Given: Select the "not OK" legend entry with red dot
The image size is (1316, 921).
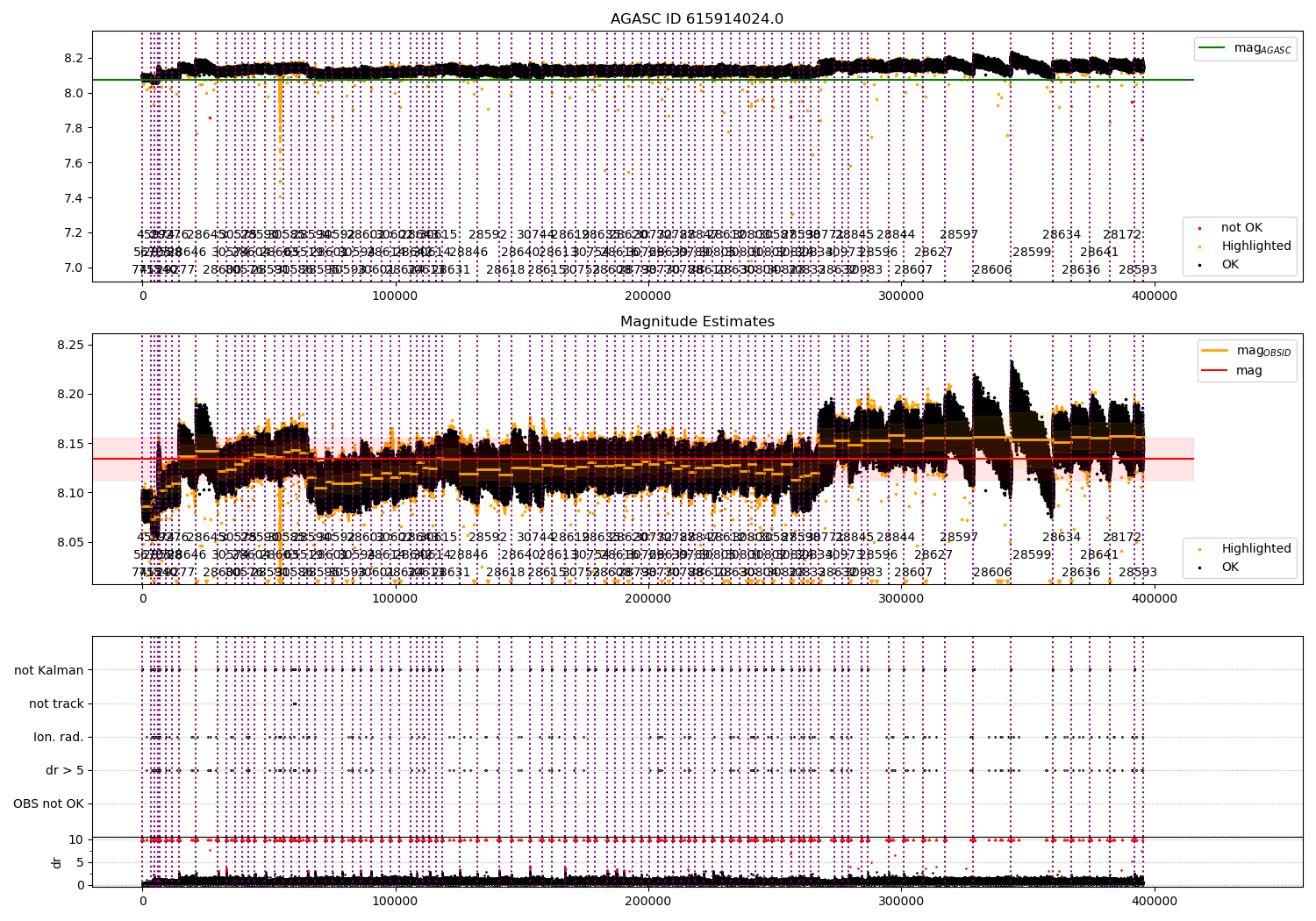Looking at the screenshot, I should coord(1241,228).
